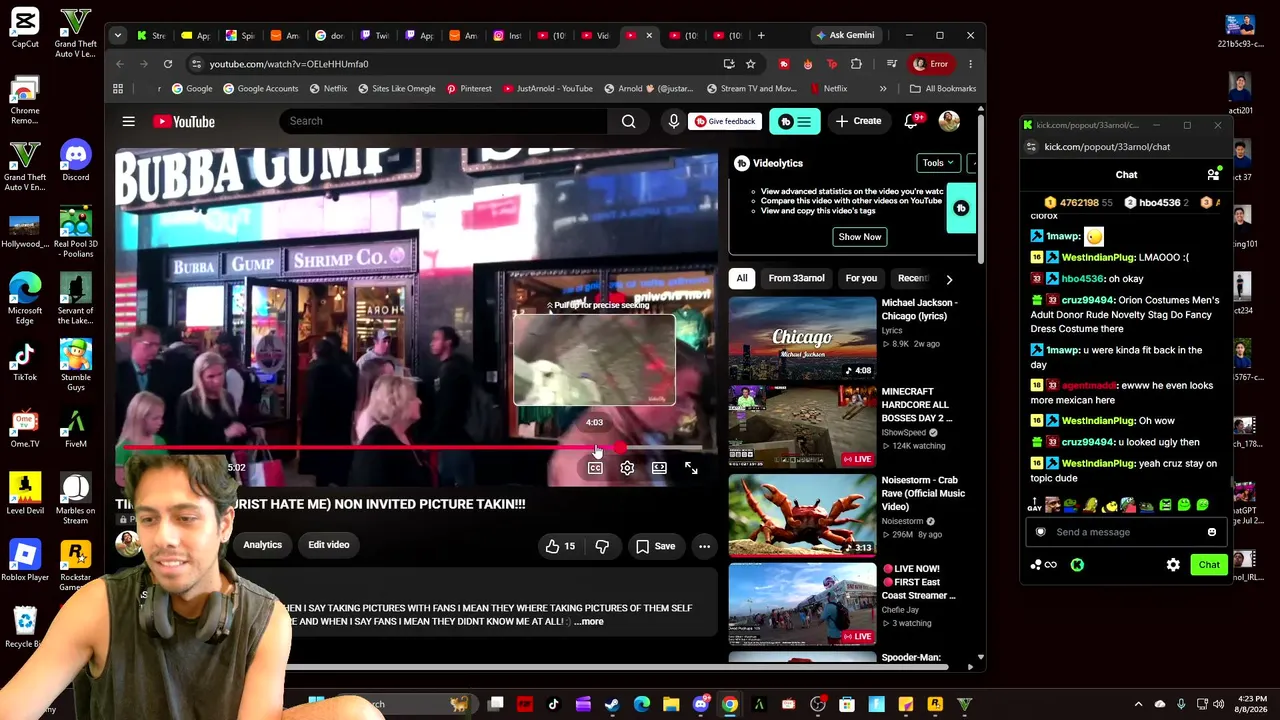
Task: Open YouTube notifications bell
Action: tap(911, 121)
